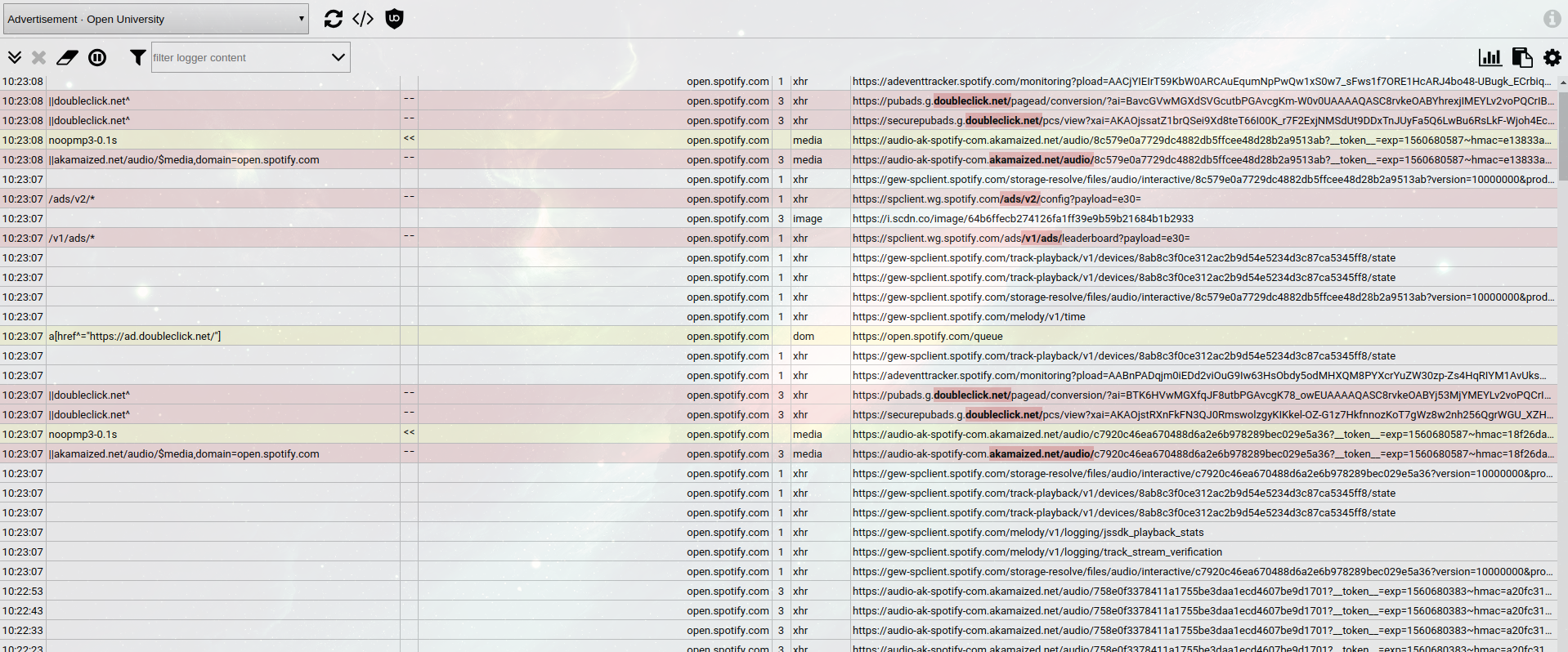Image resolution: width=1568 pixels, height=652 pixels.
Task: Click the info icon in the top-right corner
Action: tap(1552, 19)
